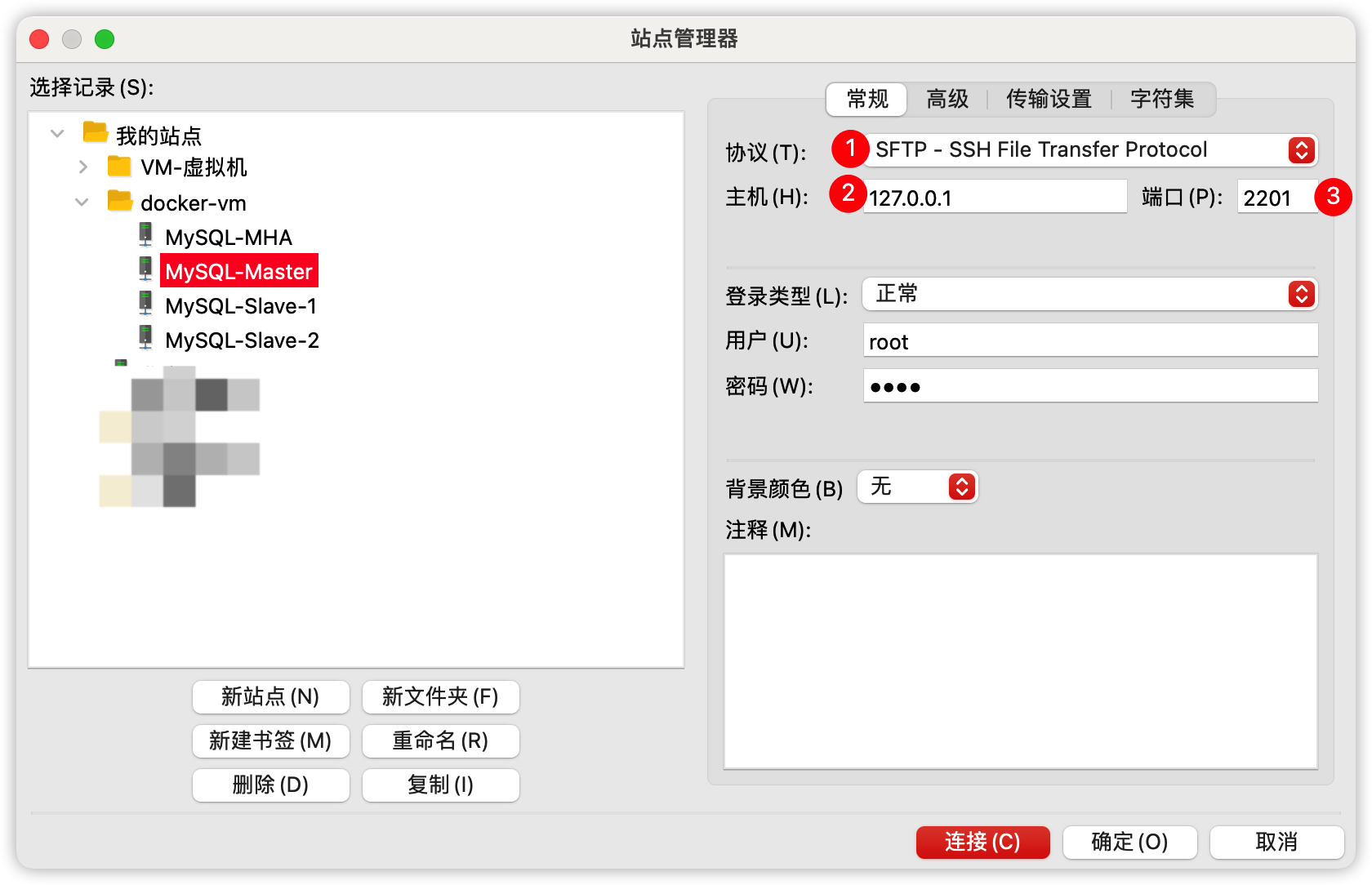
Task: Select the VM-虚拟机 folder label
Action: tap(194, 167)
